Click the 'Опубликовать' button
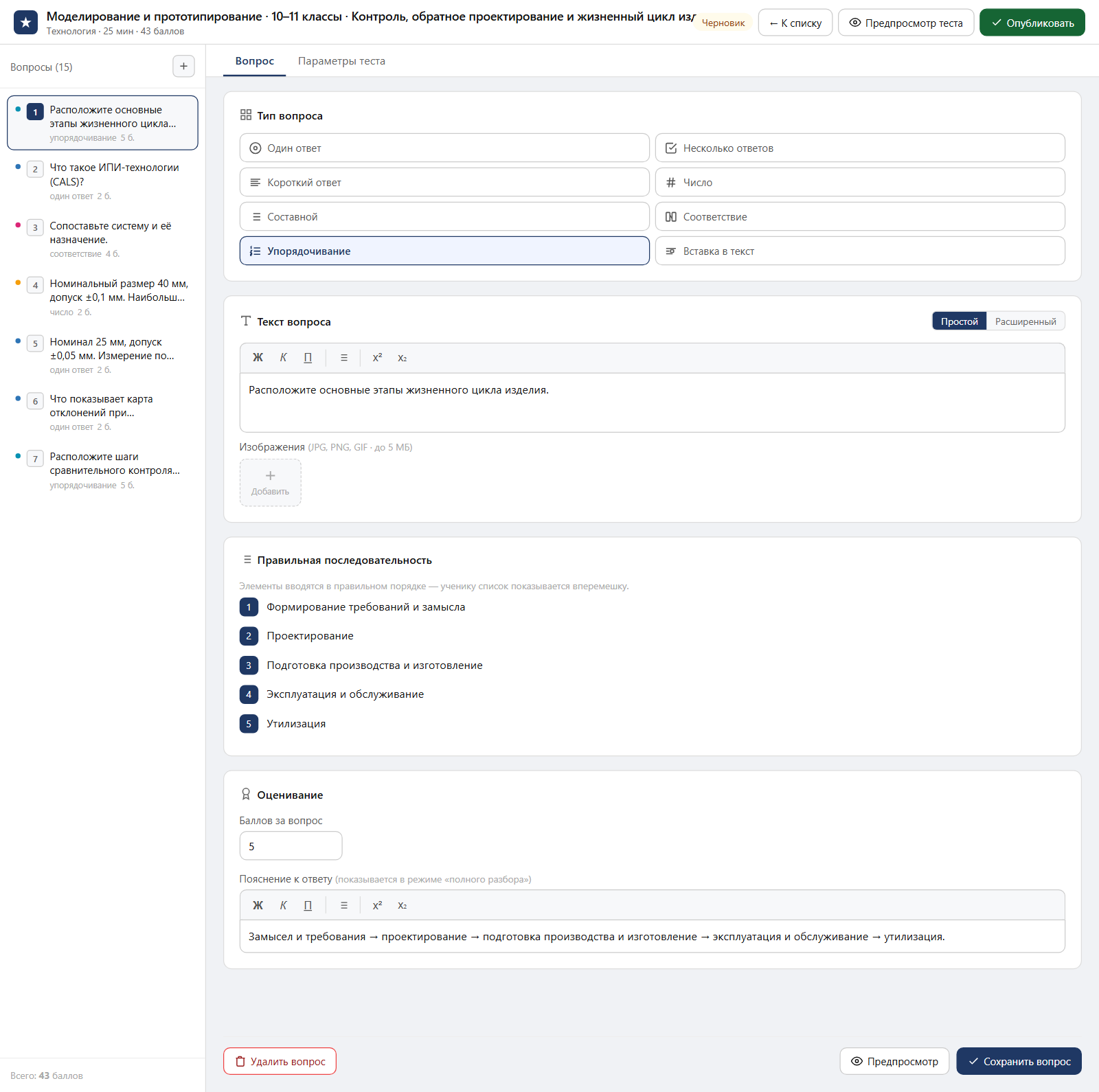This screenshot has width=1099, height=1092. point(1032,23)
